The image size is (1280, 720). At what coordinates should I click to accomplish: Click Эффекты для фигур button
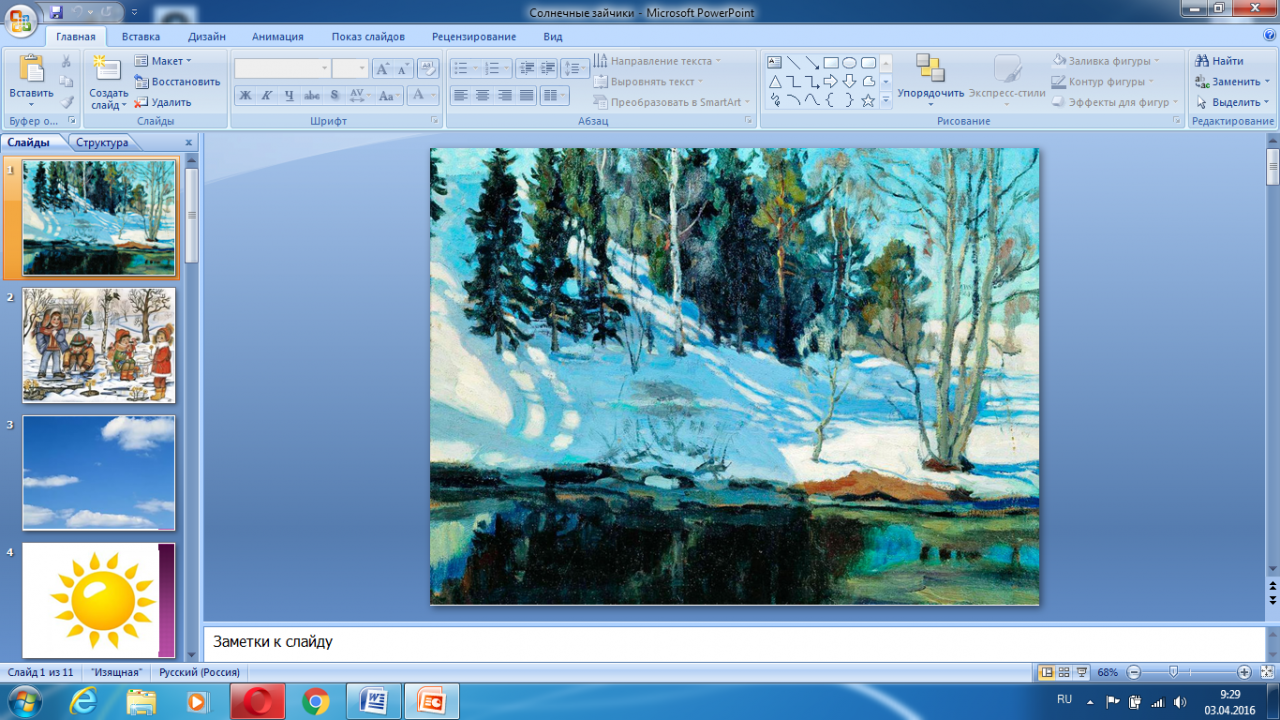pos(1114,102)
